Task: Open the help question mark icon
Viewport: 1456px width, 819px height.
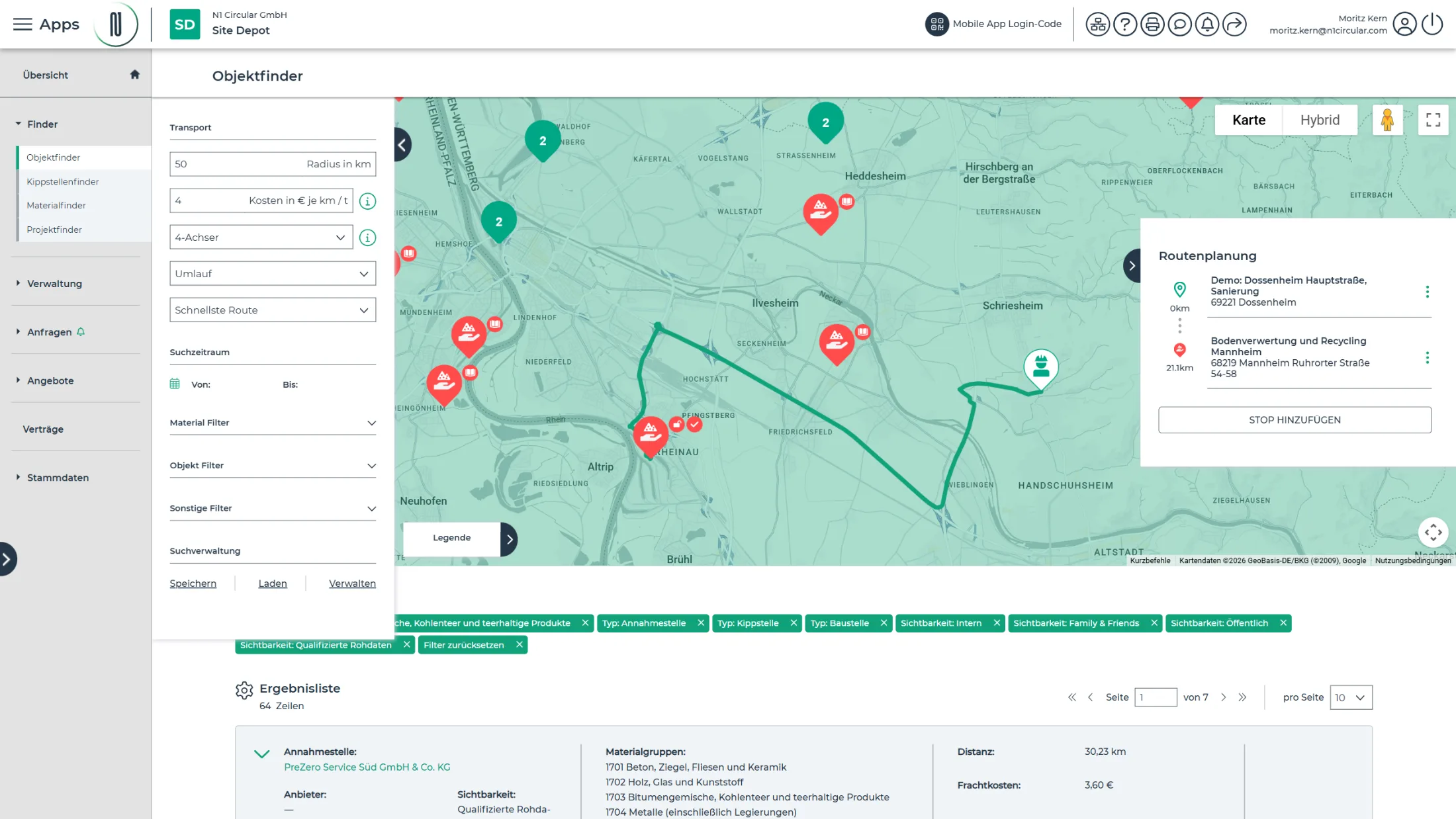Action: click(x=1125, y=24)
